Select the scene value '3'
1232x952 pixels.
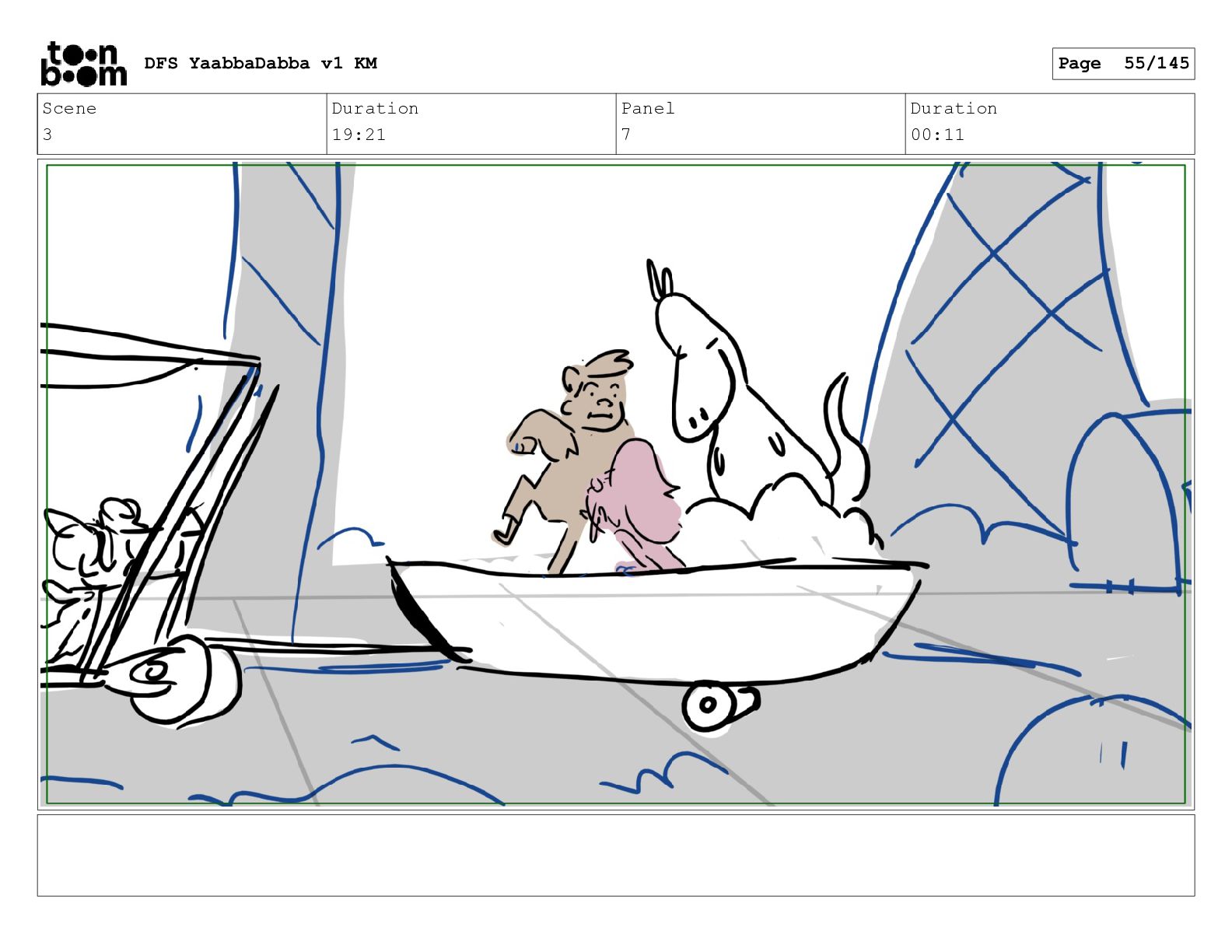tap(47, 135)
